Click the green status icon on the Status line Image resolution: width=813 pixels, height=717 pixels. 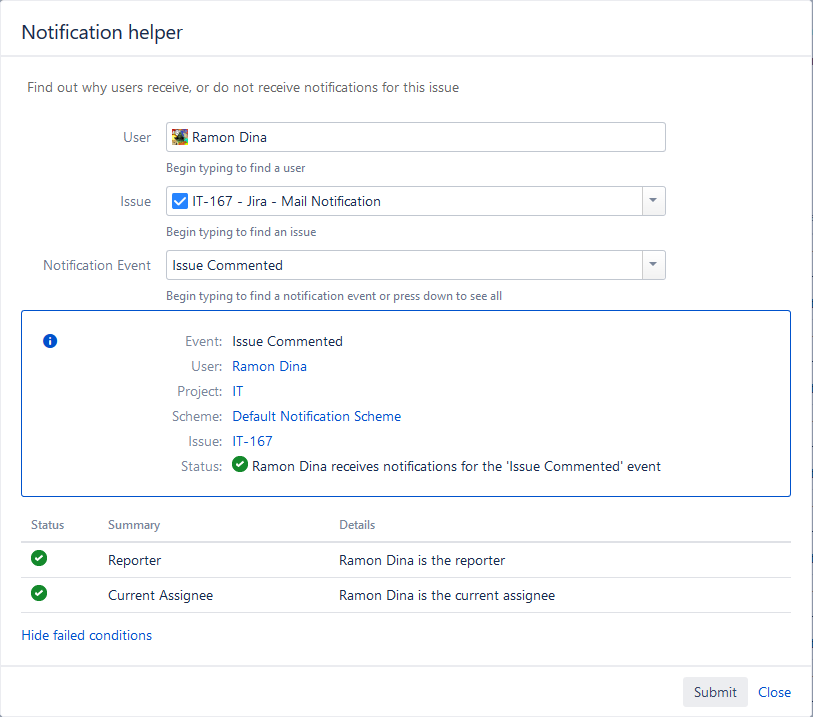pyautogui.click(x=239, y=464)
